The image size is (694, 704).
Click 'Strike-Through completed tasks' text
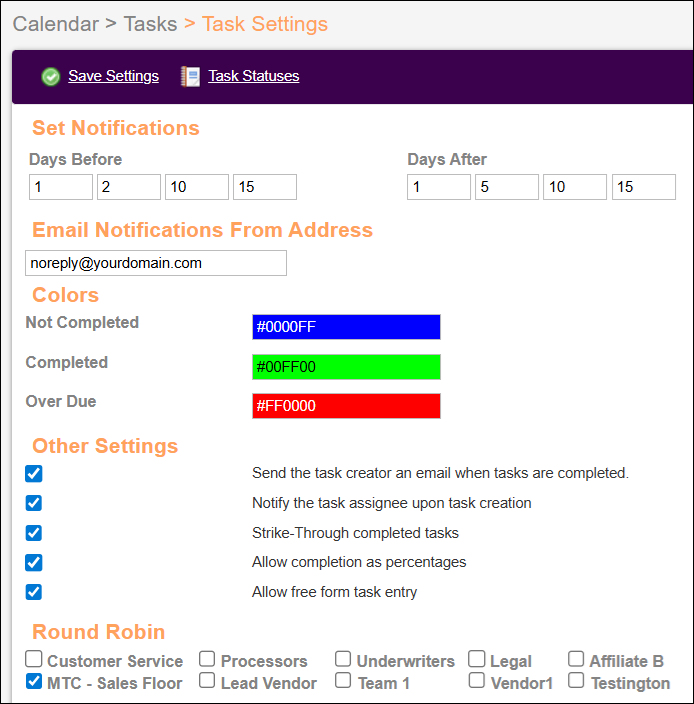[356, 533]
